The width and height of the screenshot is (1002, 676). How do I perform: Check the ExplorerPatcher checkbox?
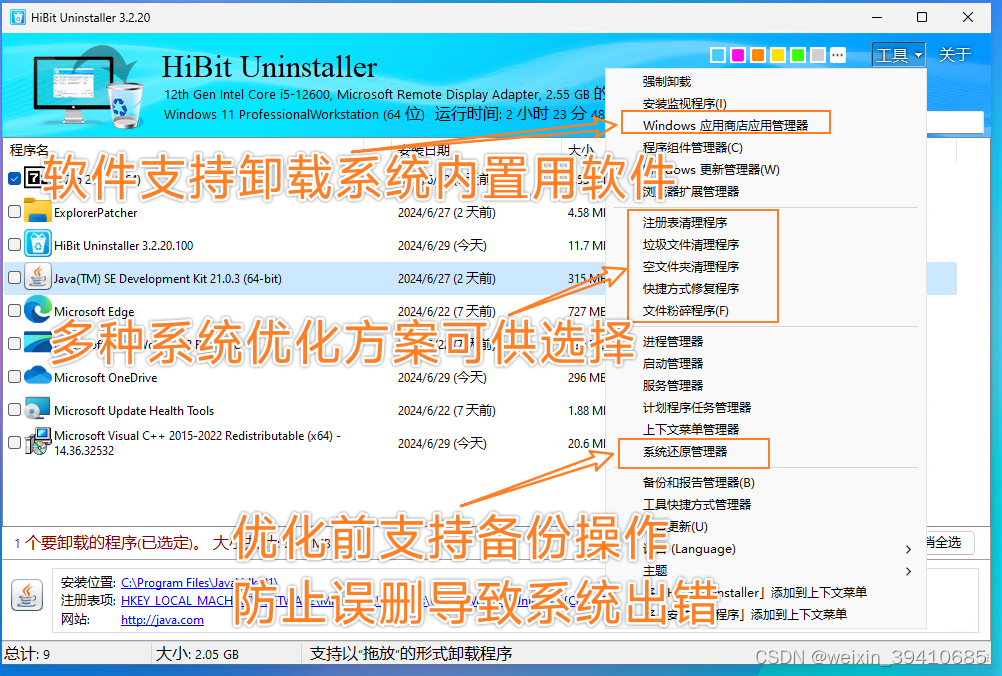15,211
